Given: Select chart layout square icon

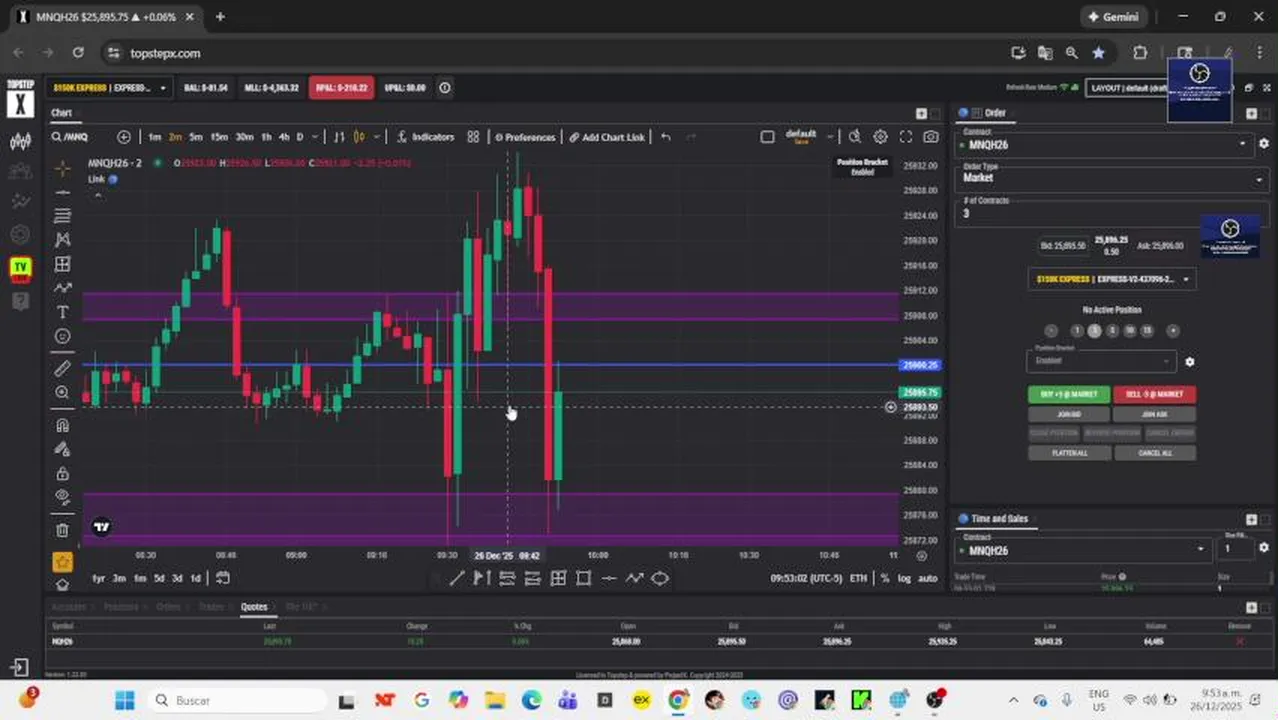Looking at the screenshot, I should coord(767,137).
